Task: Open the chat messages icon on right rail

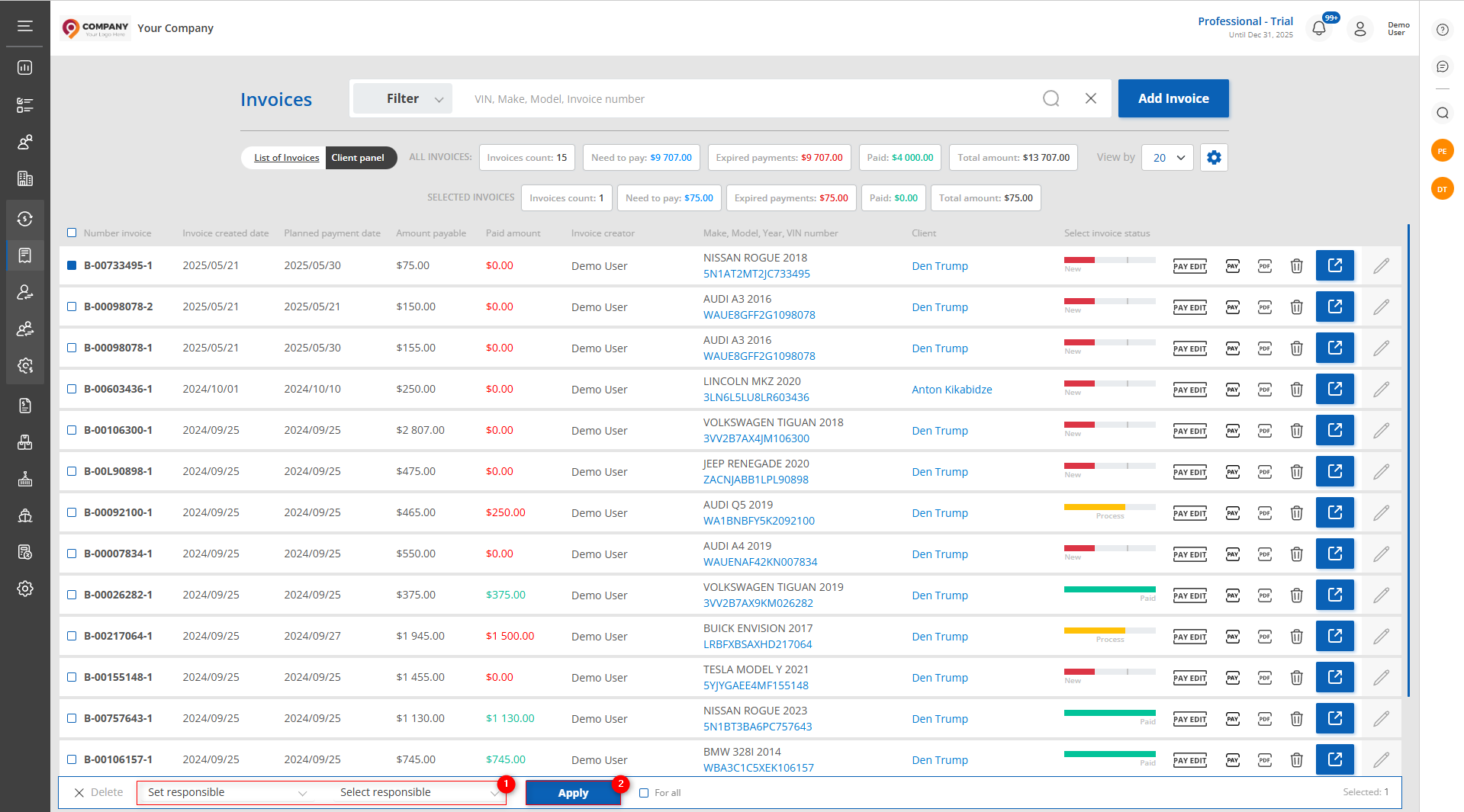Action: 1442,67
